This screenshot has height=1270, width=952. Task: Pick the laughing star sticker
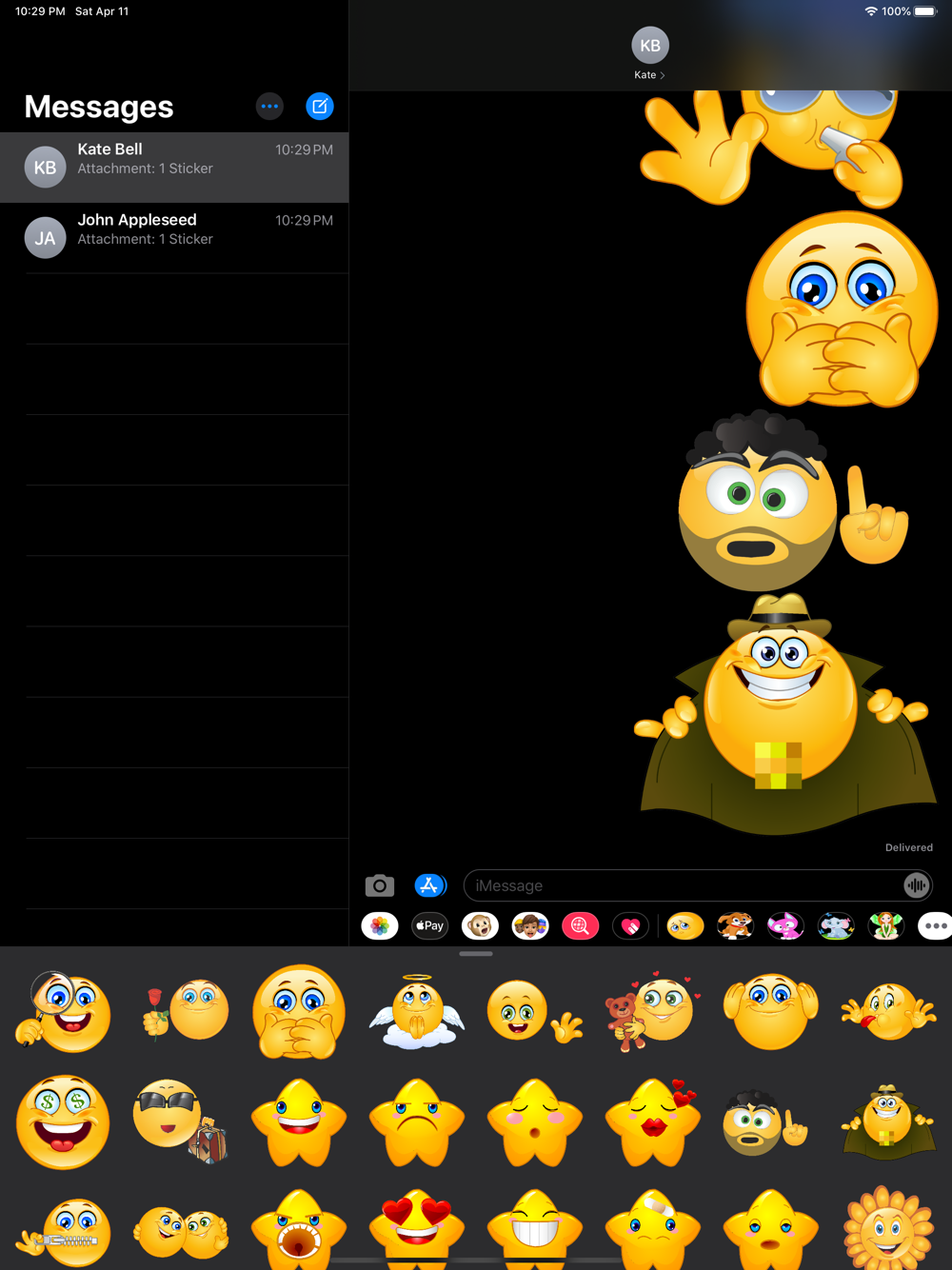click(299, 1122)
